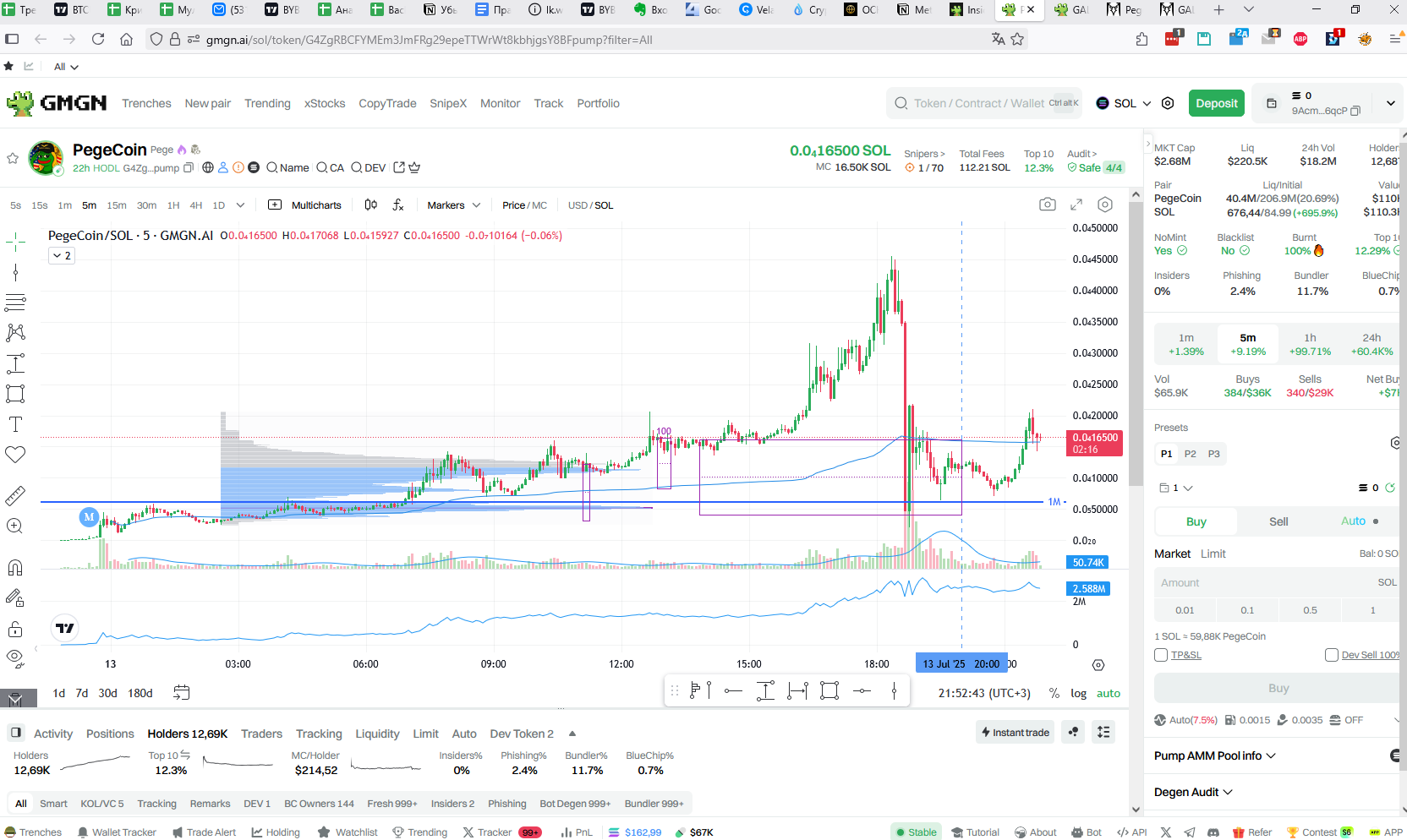Activate the chart zoom-in tool
The height and width of the screenshot is (840, 1407).
tap(15, 526)
